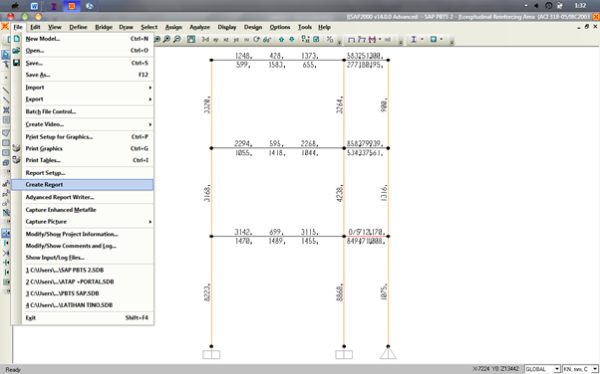Screen dimensions: 600x374
Task: Click the select all 'all' sidebar icon
Action: tap(6, 185)
